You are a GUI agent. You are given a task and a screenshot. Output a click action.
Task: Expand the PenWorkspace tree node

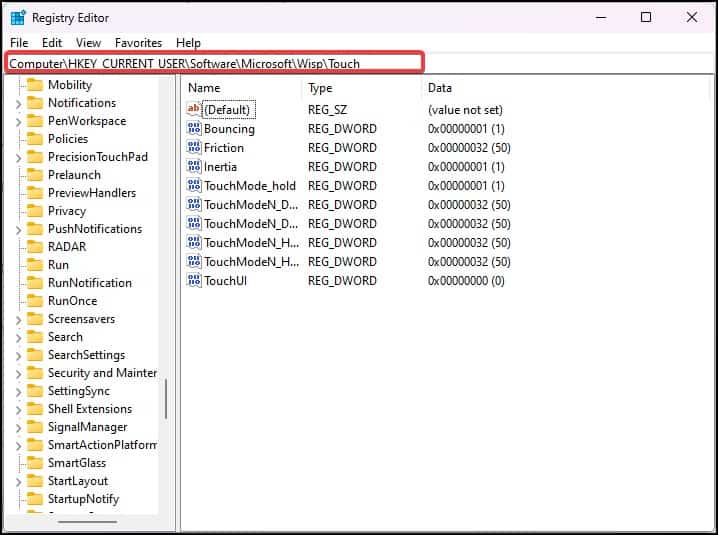18,122
